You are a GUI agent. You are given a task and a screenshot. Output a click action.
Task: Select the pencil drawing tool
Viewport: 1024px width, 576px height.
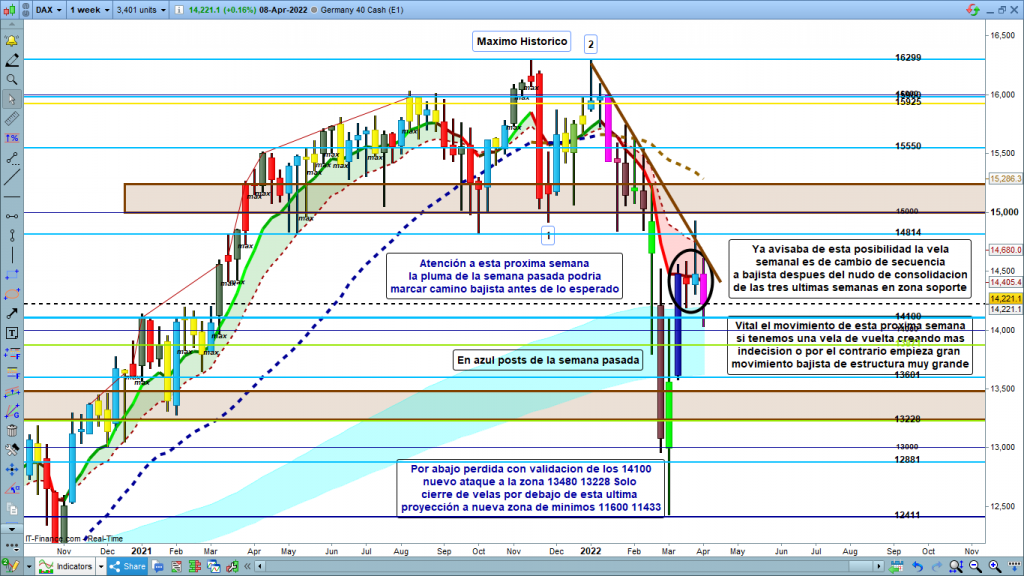11,61
